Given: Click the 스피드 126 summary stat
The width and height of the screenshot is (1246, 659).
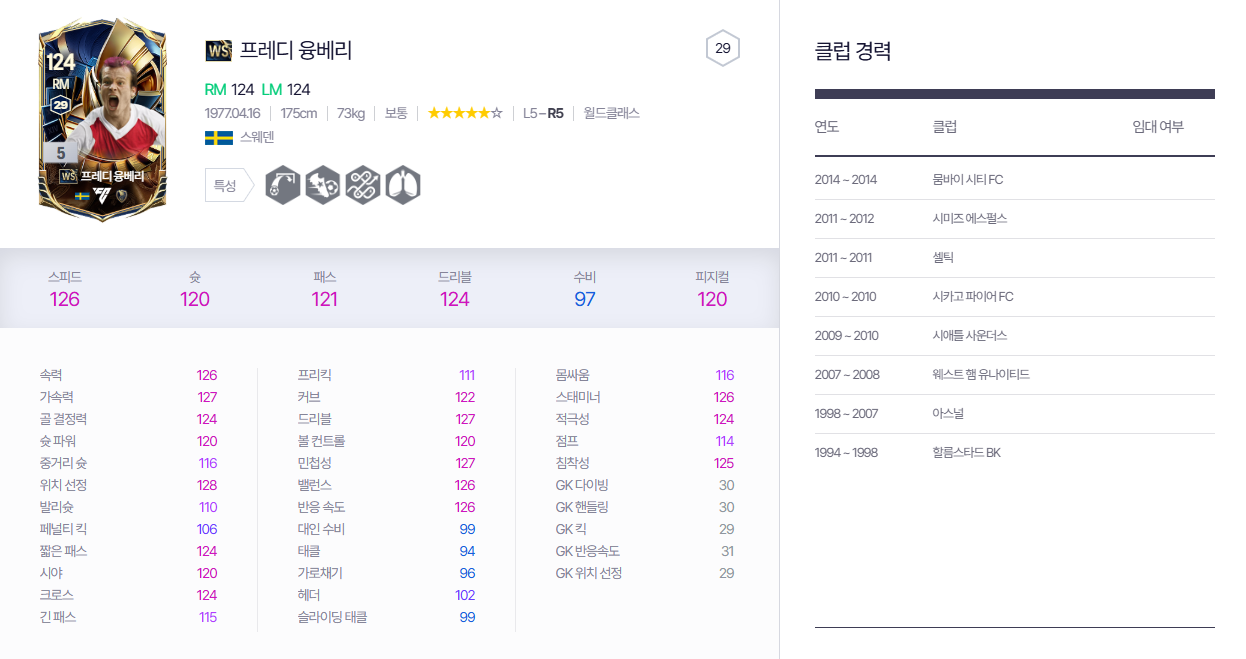Looking at the screenshot, I should point(64,289).
